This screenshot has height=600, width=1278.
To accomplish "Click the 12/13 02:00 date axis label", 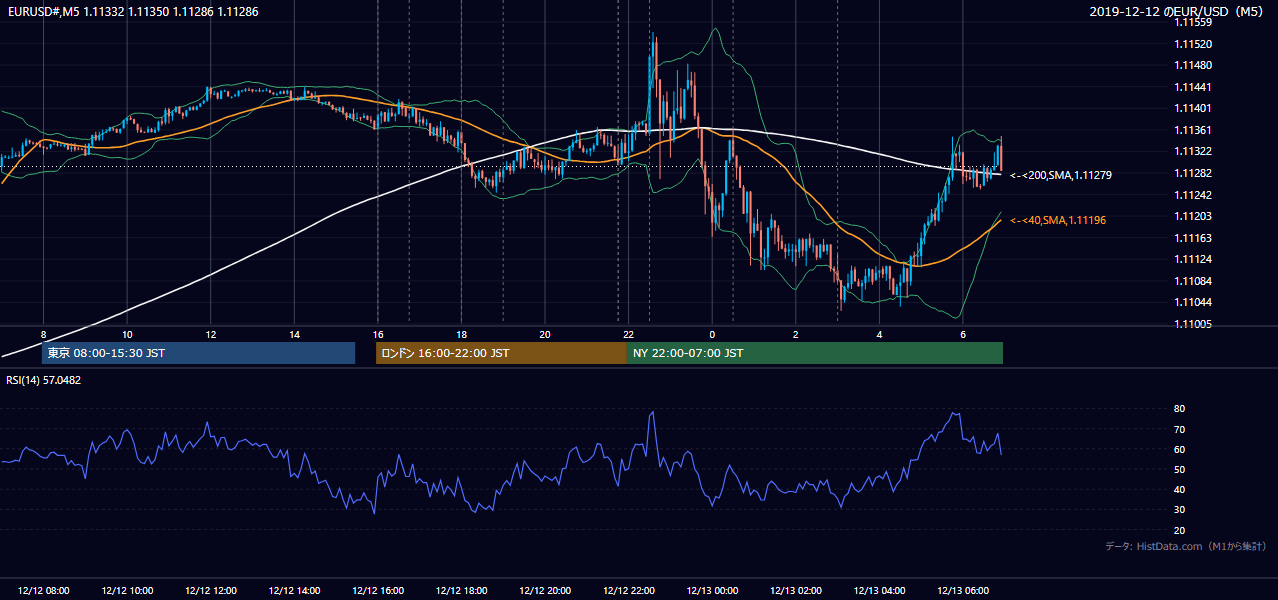I will (795, 591).
